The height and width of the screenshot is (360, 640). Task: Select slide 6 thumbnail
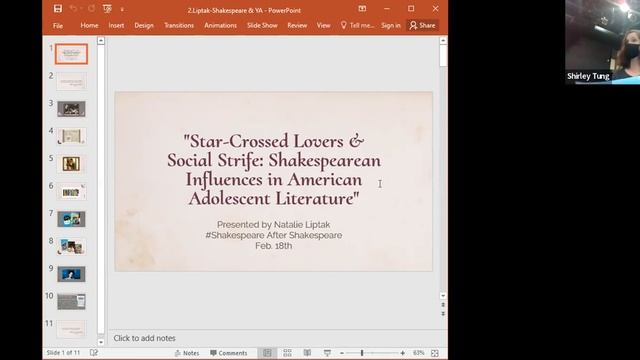(71, 192)
